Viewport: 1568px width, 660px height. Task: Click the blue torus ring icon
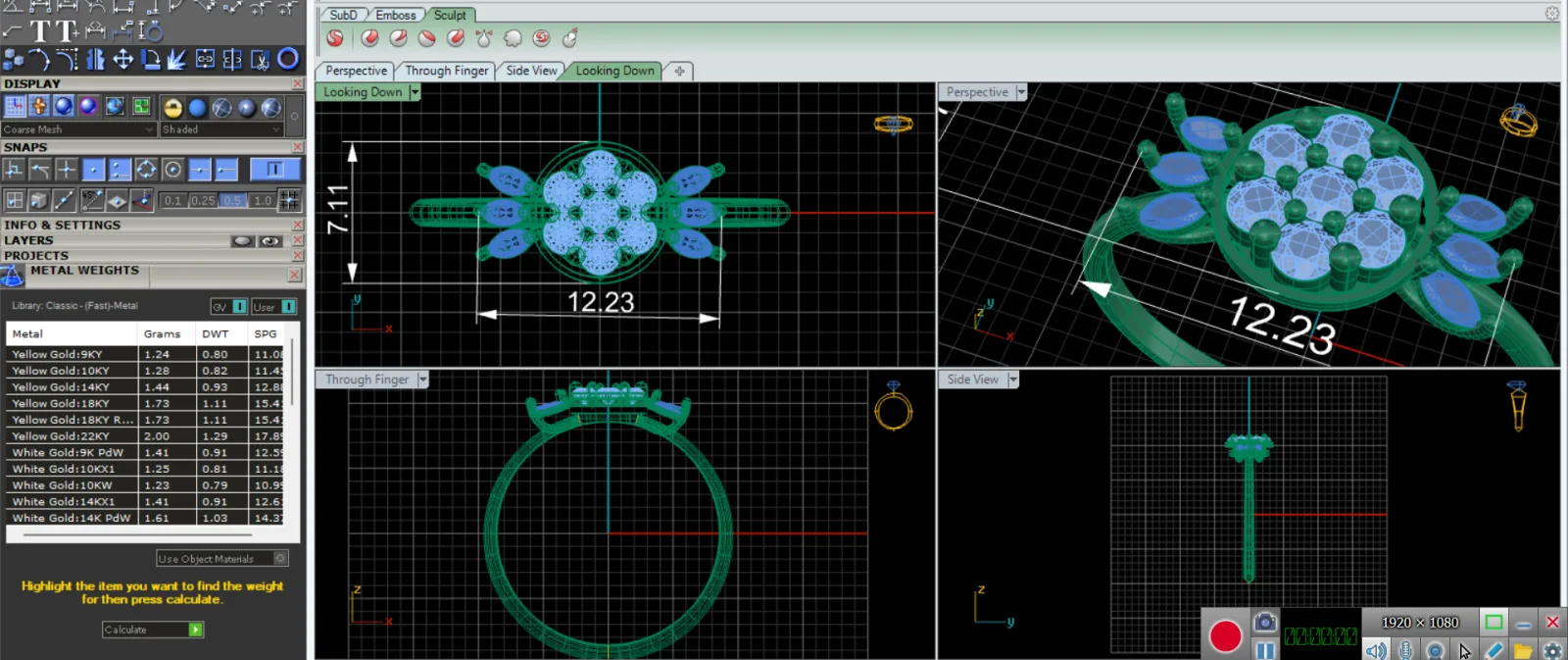[288, 59]
